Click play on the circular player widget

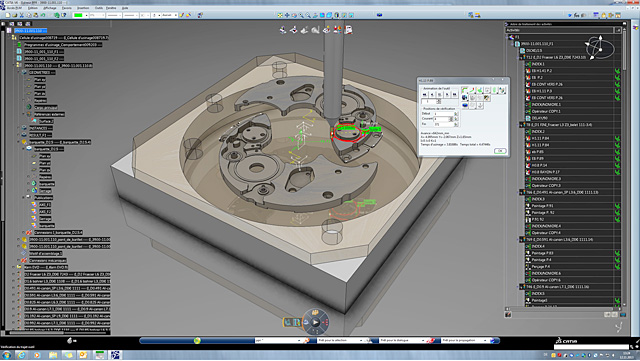click(316, 322)
